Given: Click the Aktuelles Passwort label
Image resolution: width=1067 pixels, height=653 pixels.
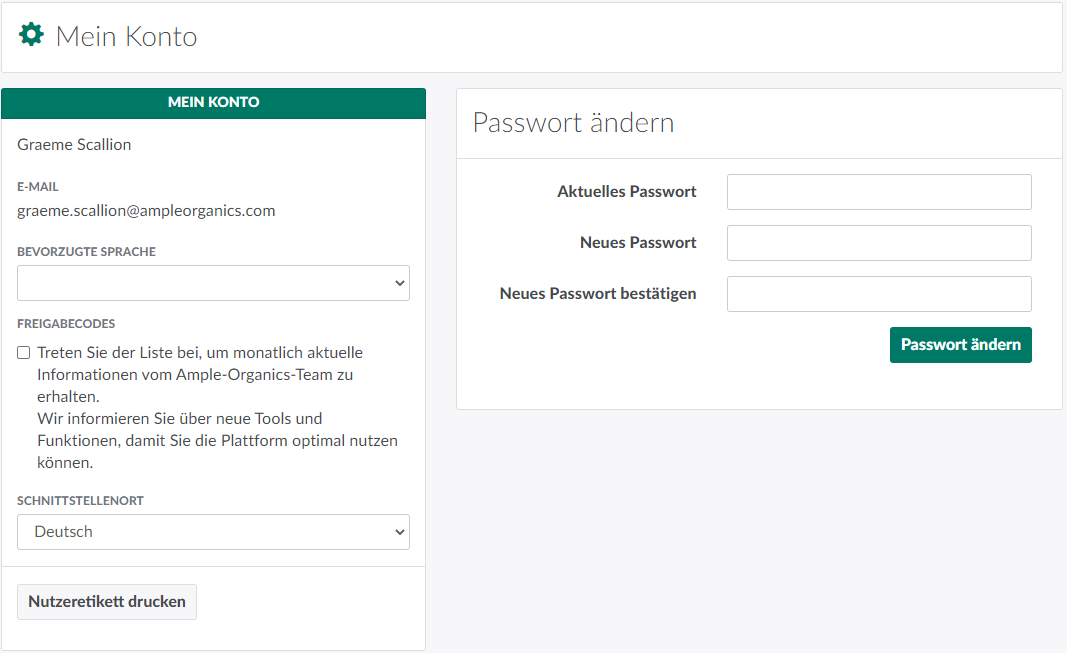Looking at the screenshot, I should pyautogui.click(x=626, y=192).
